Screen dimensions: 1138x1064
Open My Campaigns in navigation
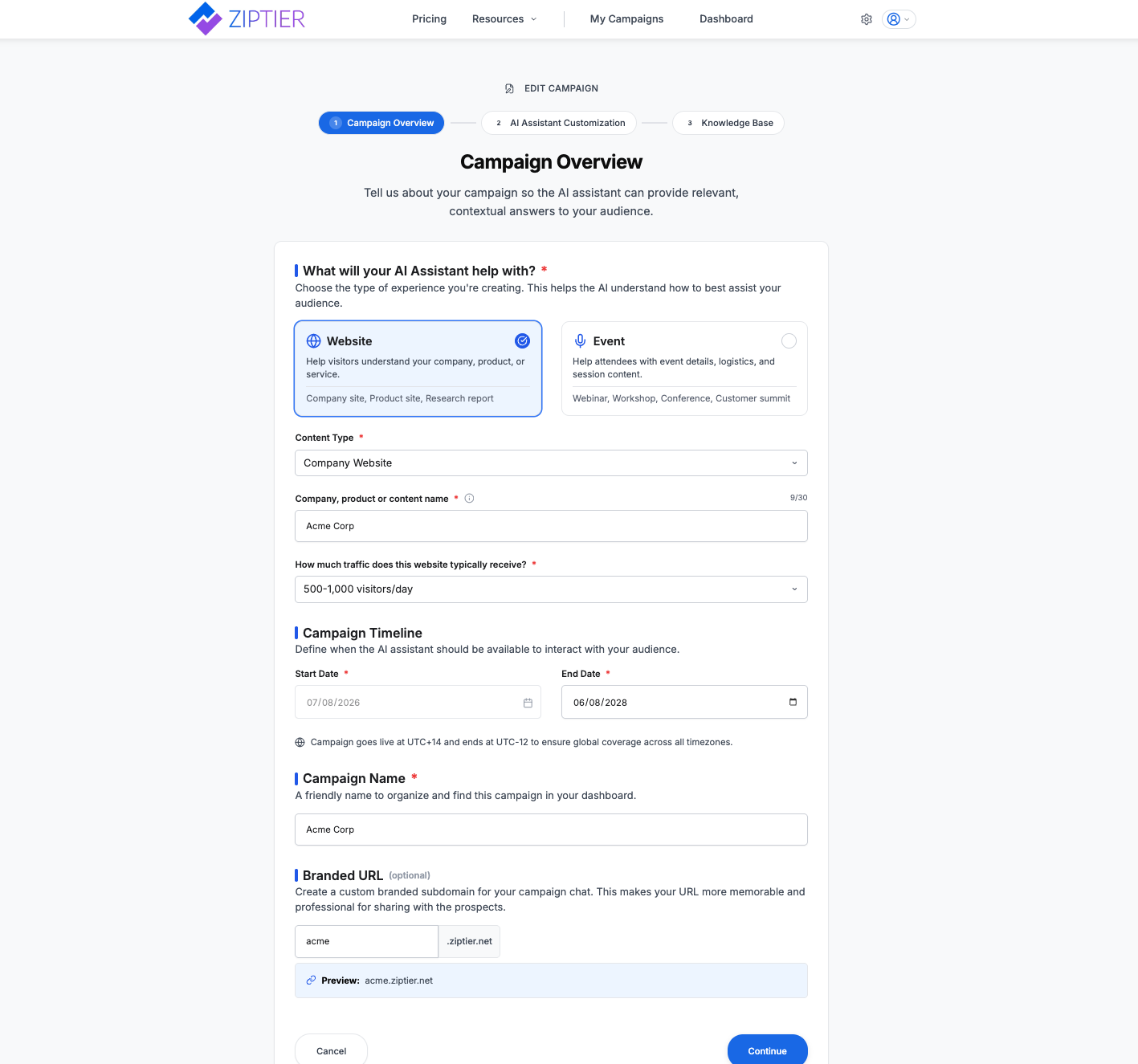(x=626, y=19)
